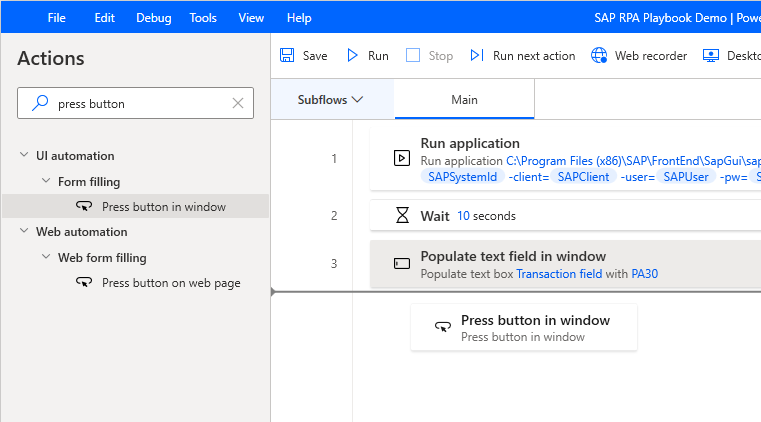Click line number 1 in the flow
761x422 pixels.
point(334,159)
